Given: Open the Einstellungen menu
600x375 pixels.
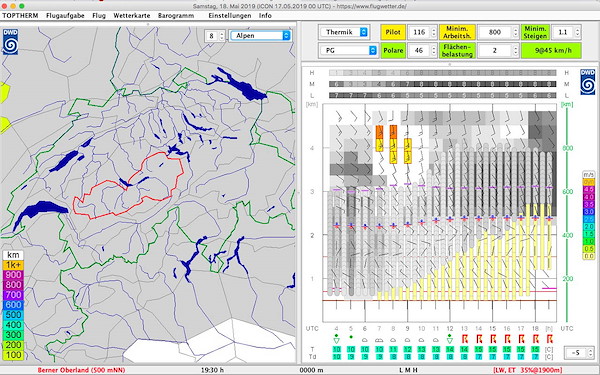Looking at the screenshot, I should [x=230, y=16].
